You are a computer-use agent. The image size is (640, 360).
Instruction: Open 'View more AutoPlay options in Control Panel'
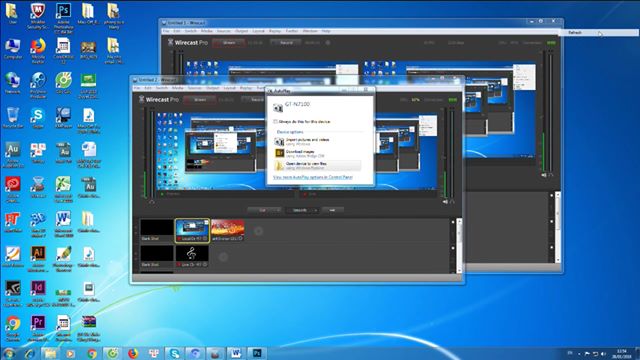313,177
